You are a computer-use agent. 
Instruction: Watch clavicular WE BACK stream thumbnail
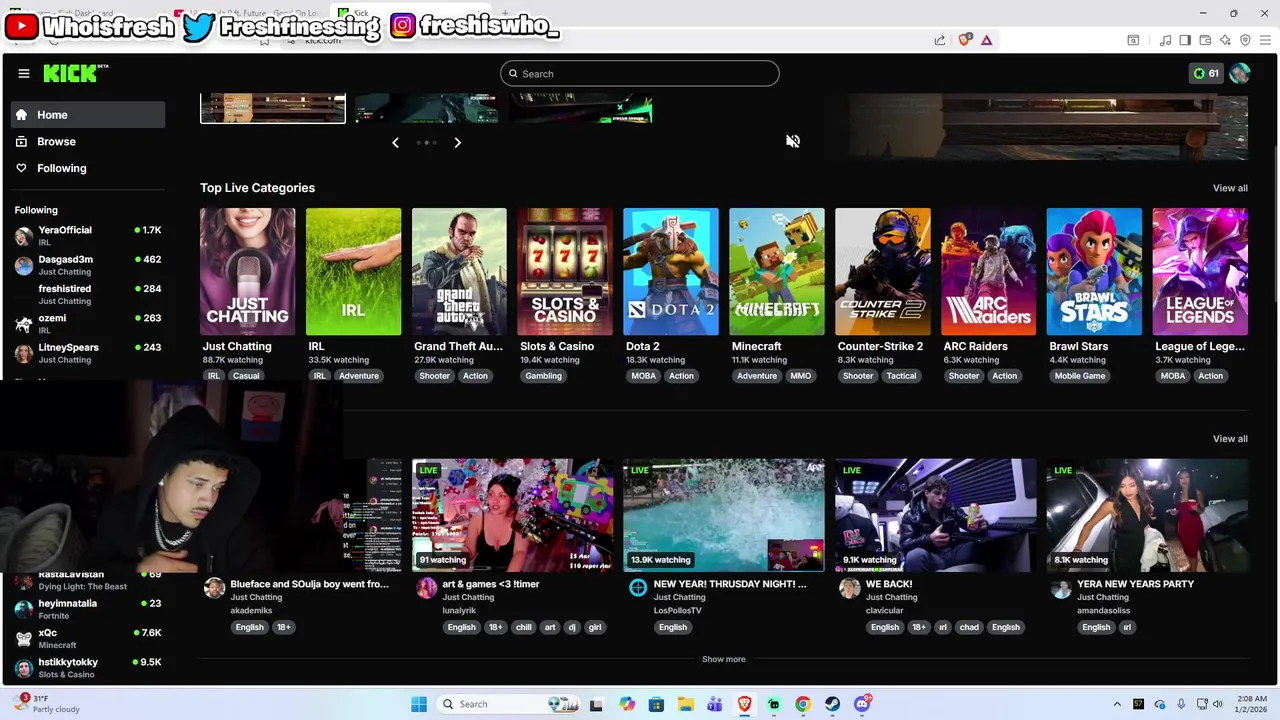point(935,515)
